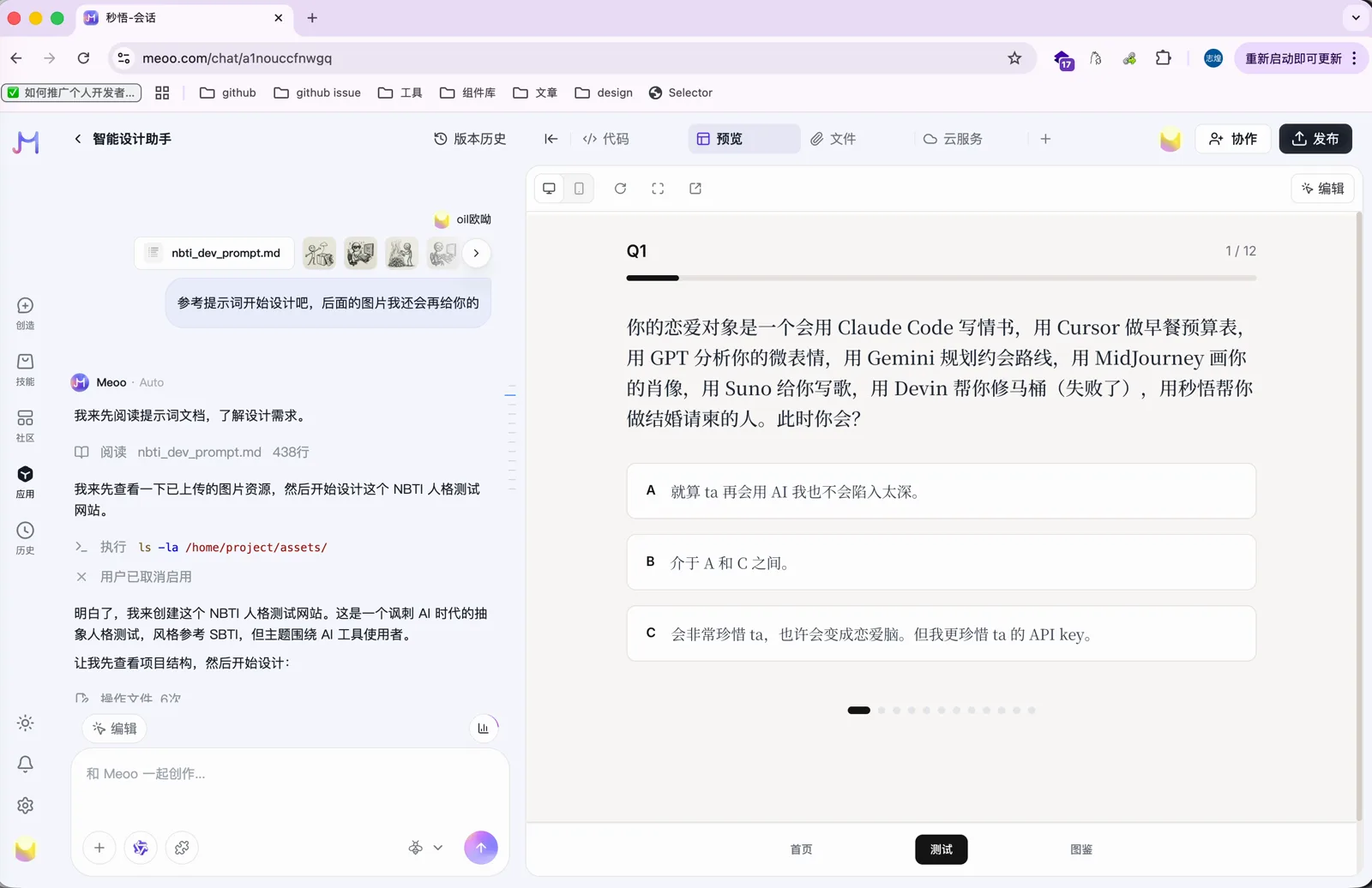Switch to the 代码 tab
This screenshot has height=888, width=1372.
click(606, 139)
